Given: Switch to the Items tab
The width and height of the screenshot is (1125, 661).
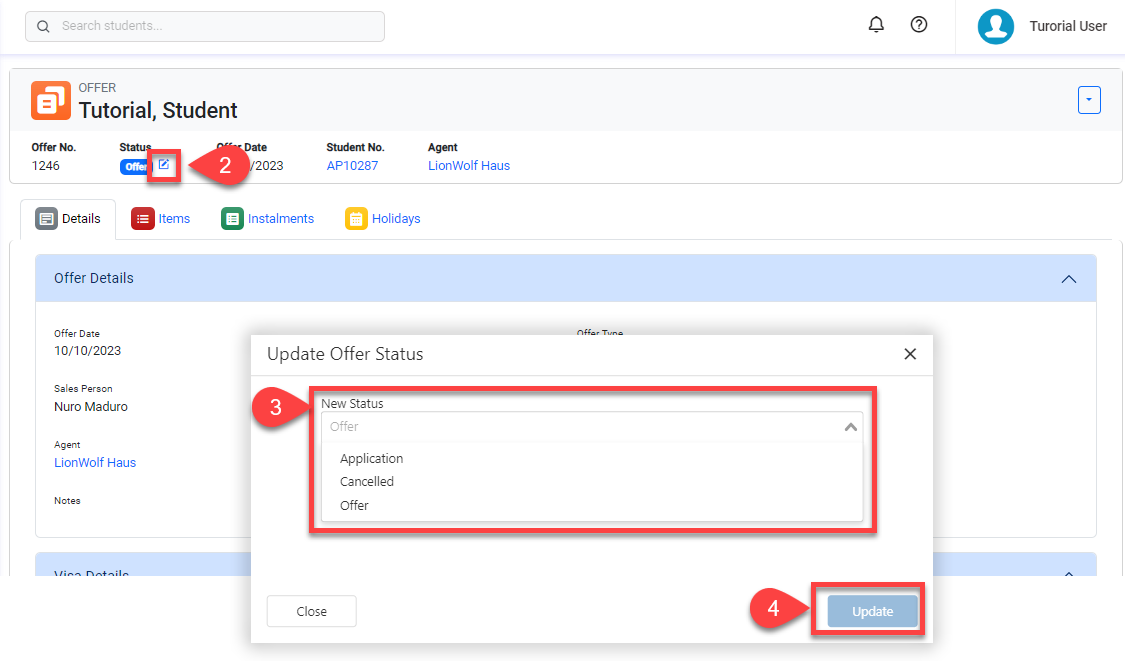Looking at the screenshot, I should point(161,219).
